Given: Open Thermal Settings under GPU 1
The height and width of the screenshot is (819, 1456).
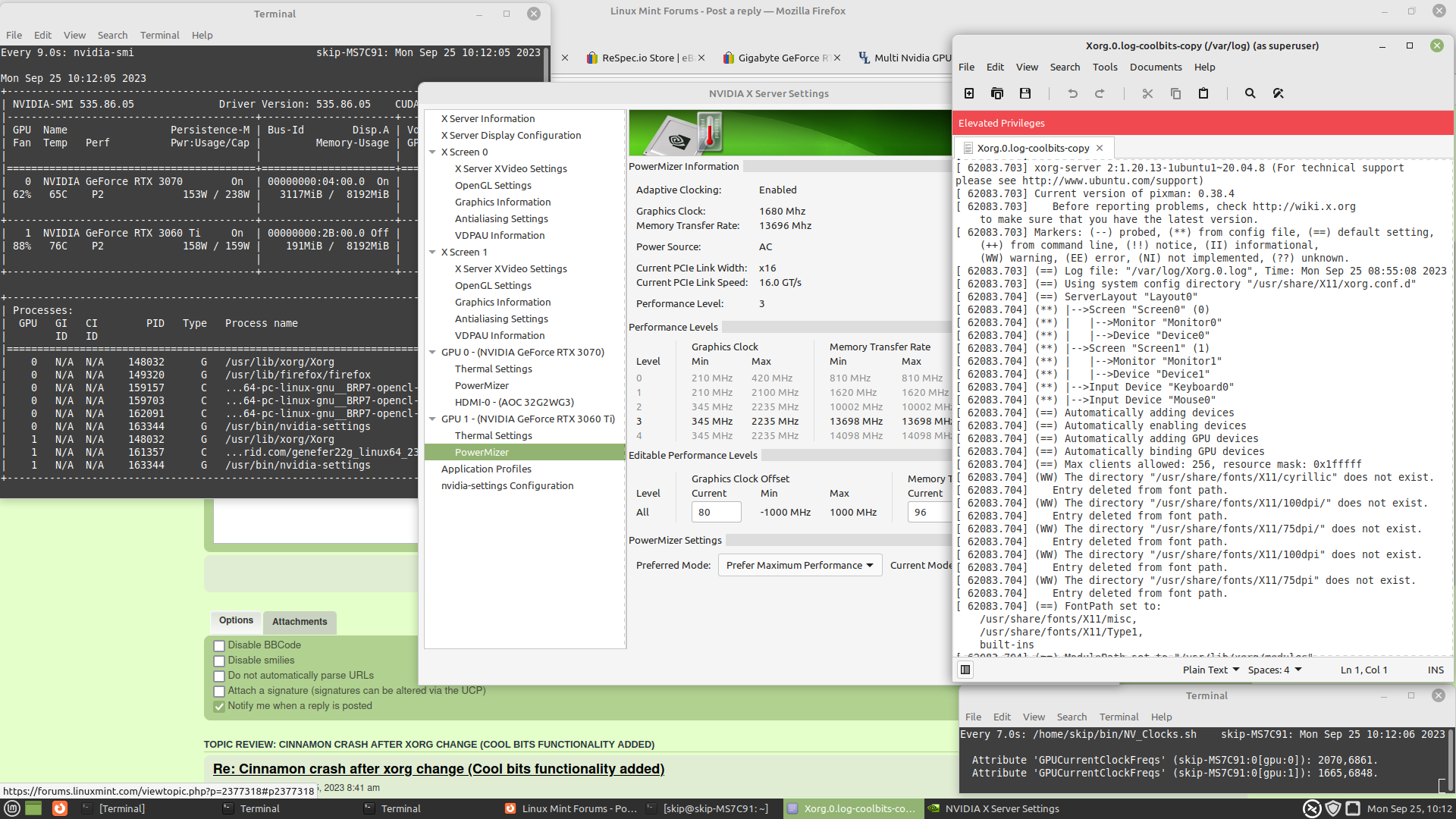Looking at the screenshot, I should [x=493, y=435].
